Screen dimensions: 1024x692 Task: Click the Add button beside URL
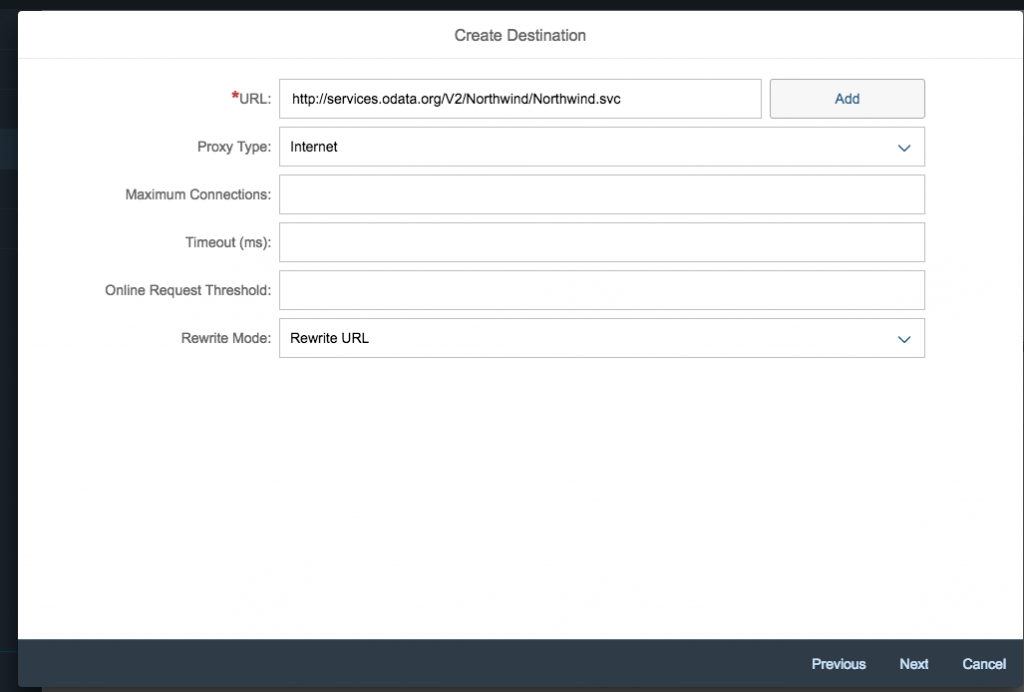coord(847,99)
